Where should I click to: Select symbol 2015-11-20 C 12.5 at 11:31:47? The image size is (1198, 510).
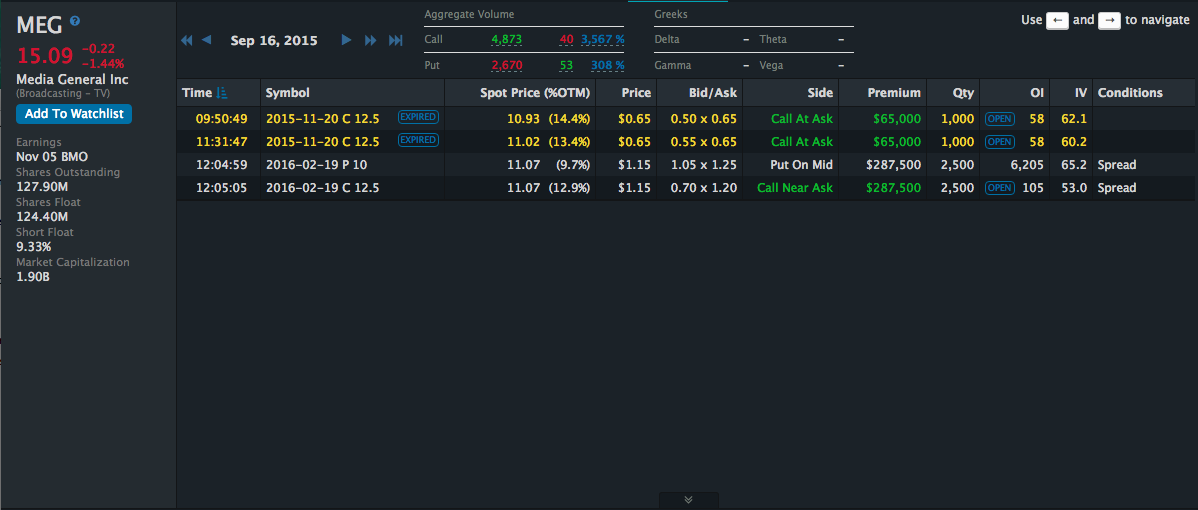tap(322, 141)
